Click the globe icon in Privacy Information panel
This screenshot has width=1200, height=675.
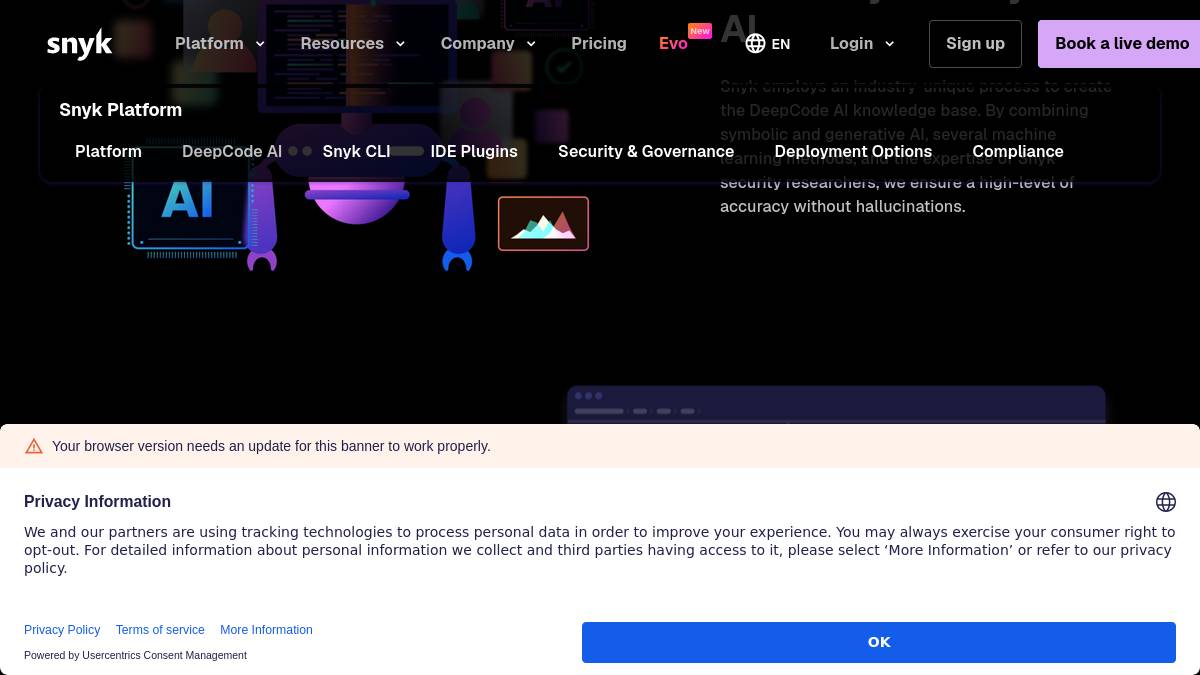pos(1165,502)
